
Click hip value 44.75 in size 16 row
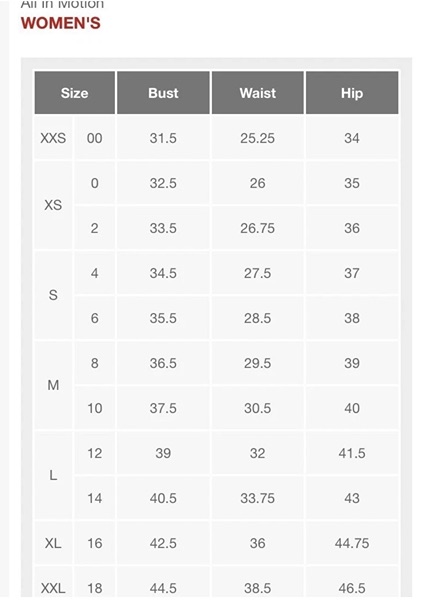click(x=352, y=543)
